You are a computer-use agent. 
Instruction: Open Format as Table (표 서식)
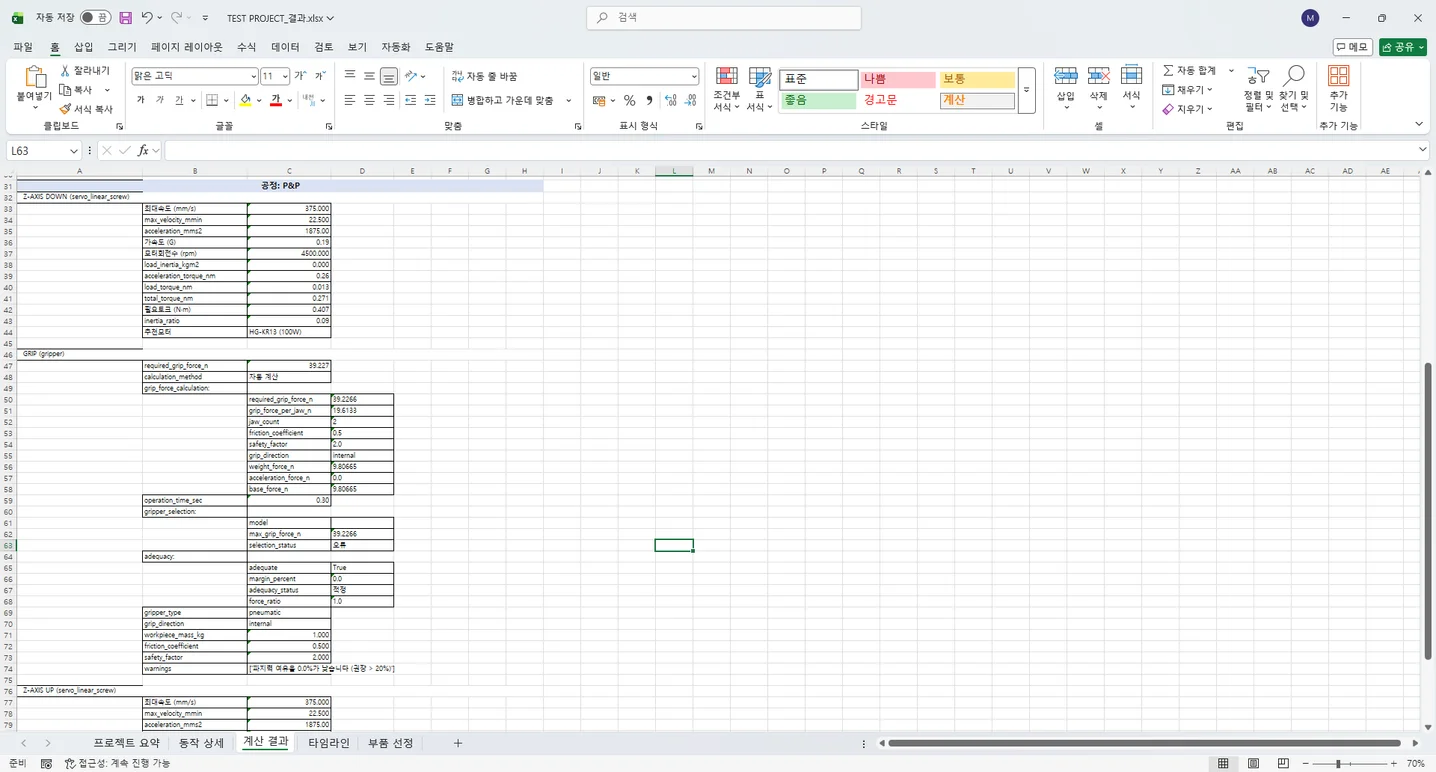(760, 89)
